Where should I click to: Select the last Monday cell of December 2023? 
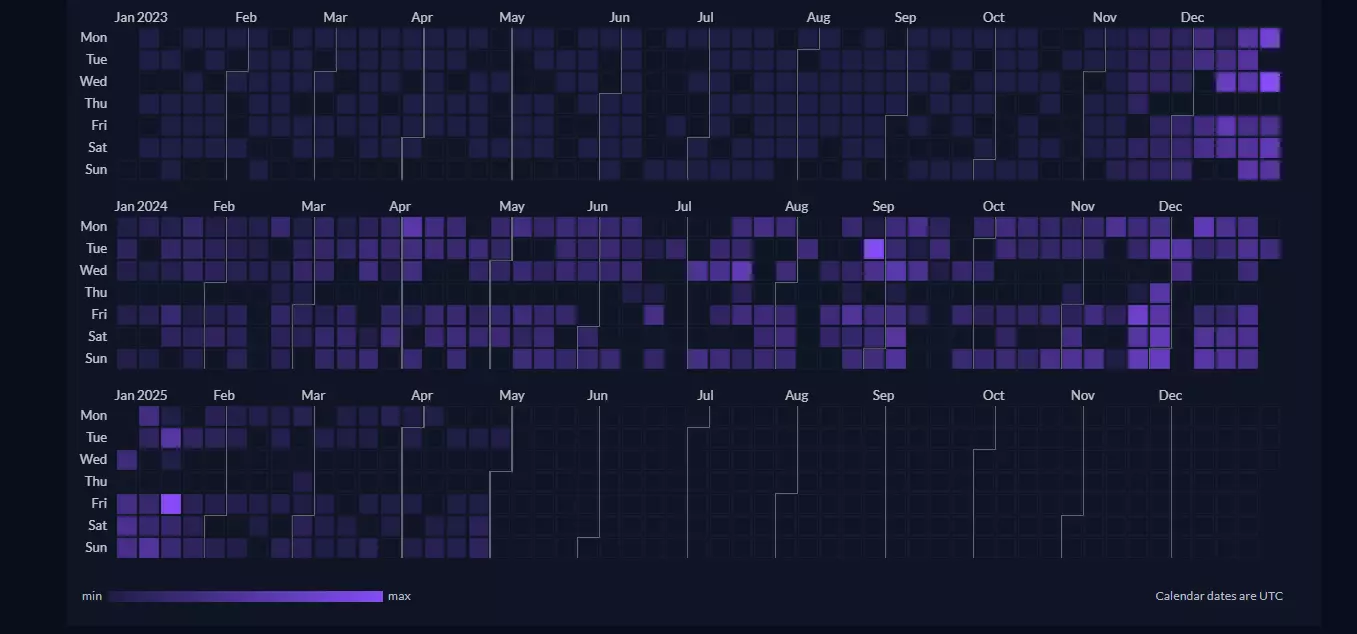(1270, 37)
